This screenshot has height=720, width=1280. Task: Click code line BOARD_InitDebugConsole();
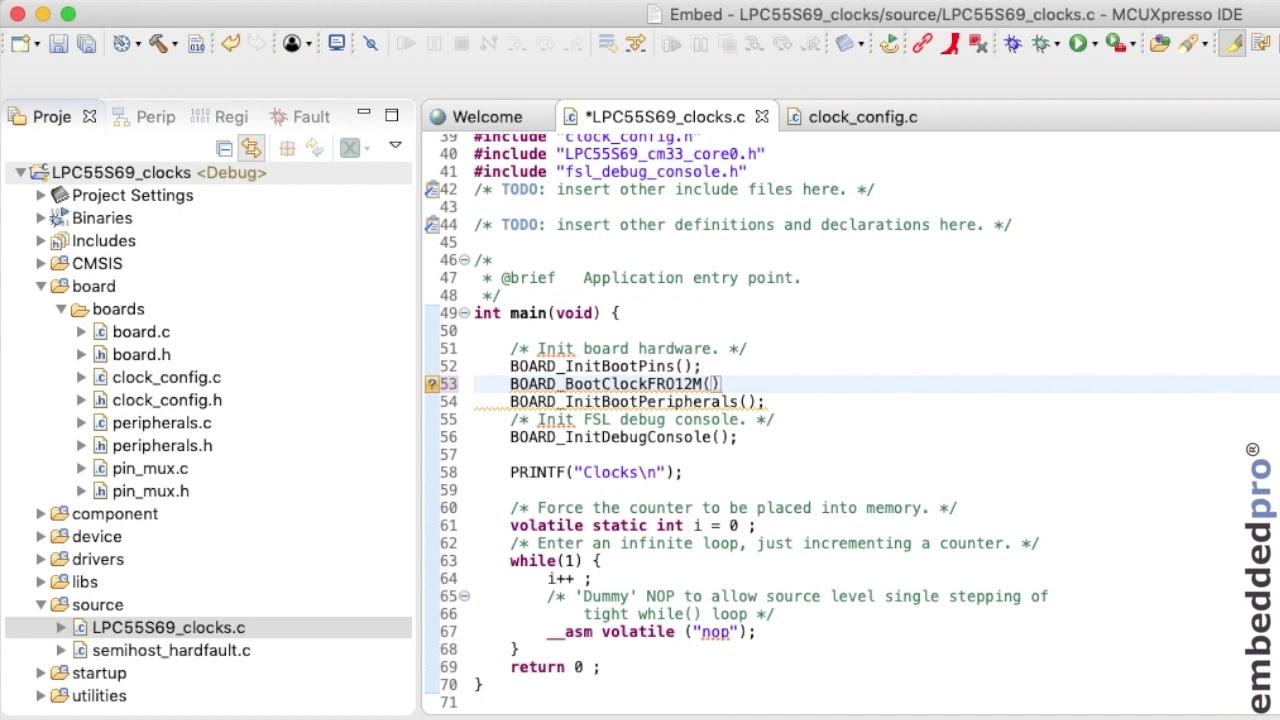click(623, 437)
